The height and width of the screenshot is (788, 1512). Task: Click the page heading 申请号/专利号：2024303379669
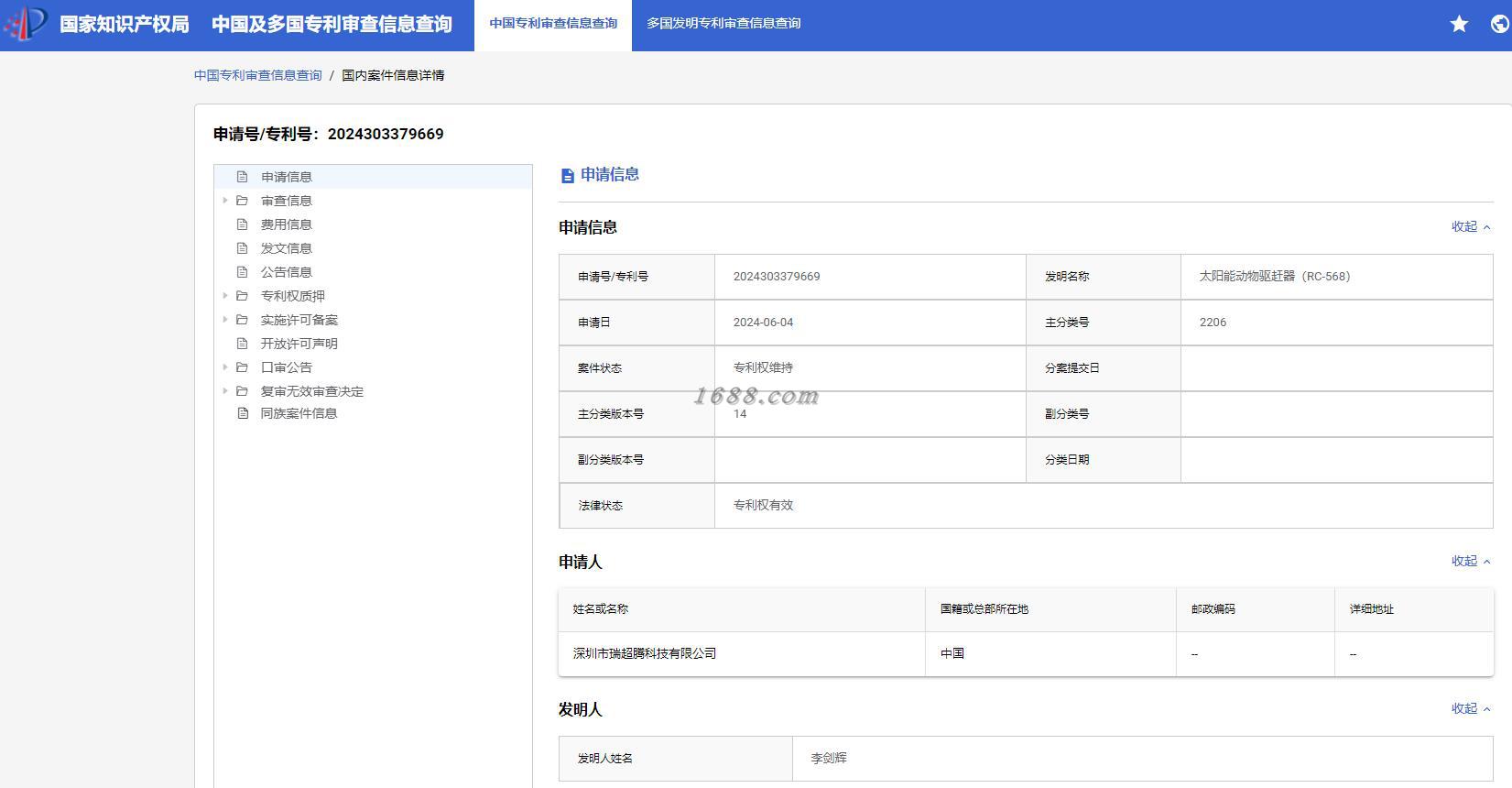[x=329, y=134]
